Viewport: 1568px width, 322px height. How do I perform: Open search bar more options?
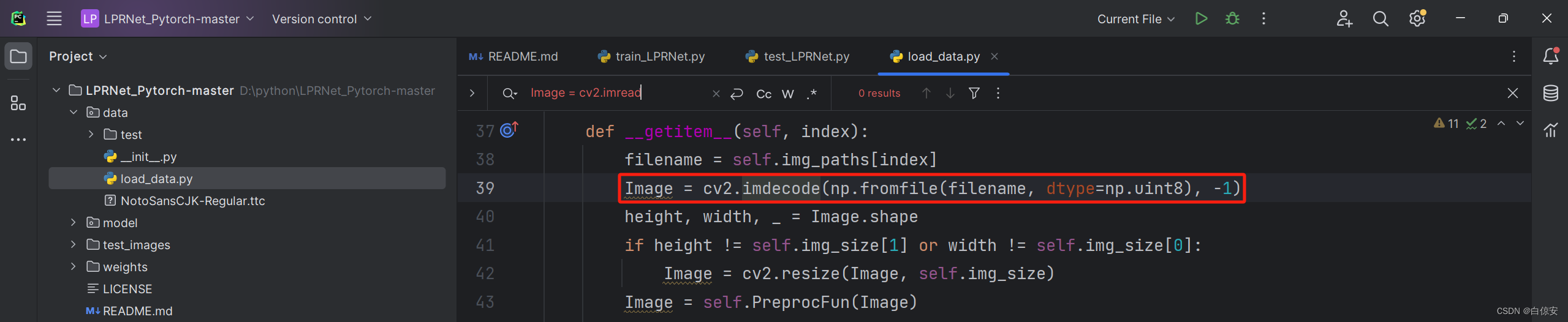[x=998, y=93]
